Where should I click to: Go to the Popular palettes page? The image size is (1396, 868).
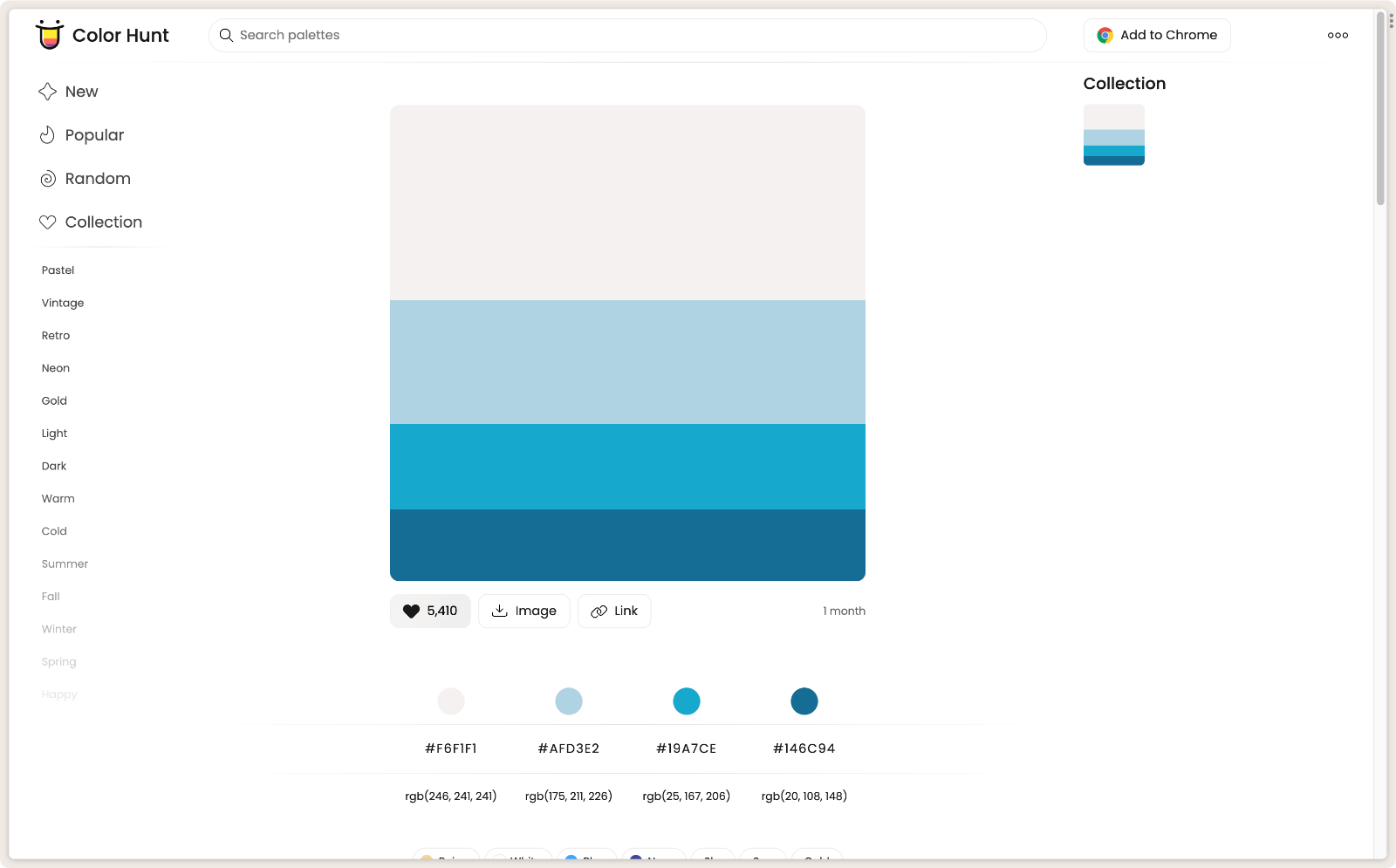[x=94, y=135]
